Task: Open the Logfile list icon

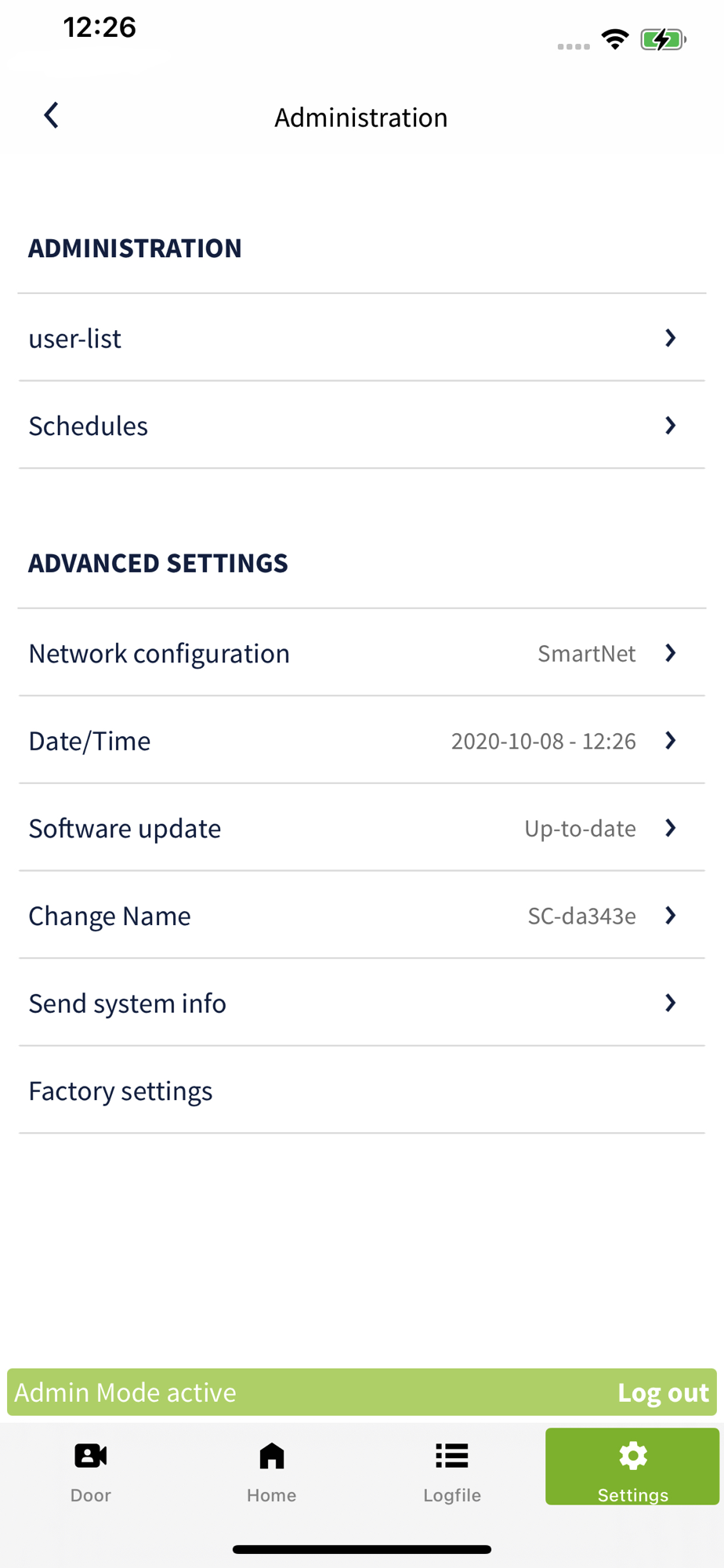Action: [x=452, y=1456]
